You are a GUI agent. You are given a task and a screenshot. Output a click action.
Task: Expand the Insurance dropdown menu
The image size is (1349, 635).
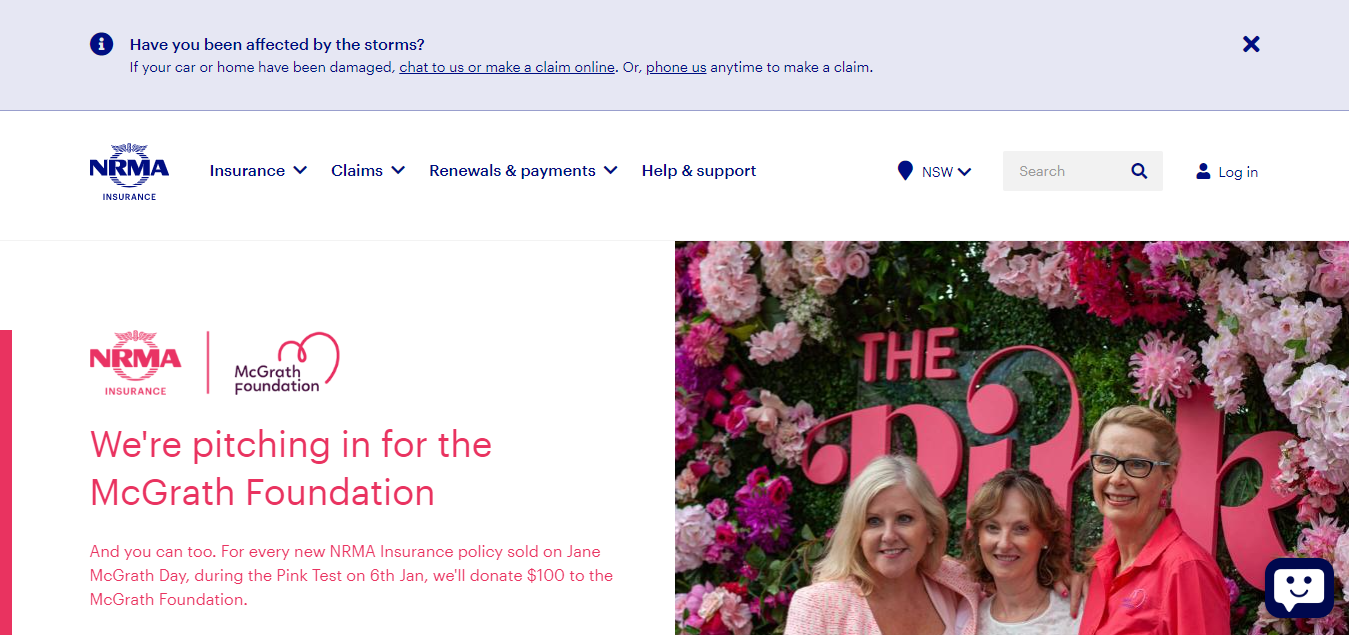pos(258,171)
